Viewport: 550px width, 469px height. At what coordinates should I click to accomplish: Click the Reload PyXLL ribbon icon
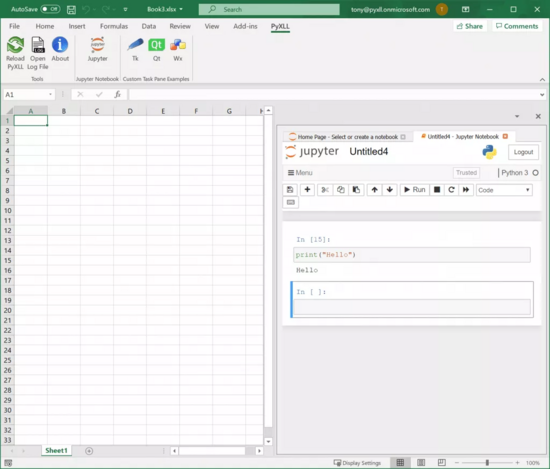click(x=15, y=53)
